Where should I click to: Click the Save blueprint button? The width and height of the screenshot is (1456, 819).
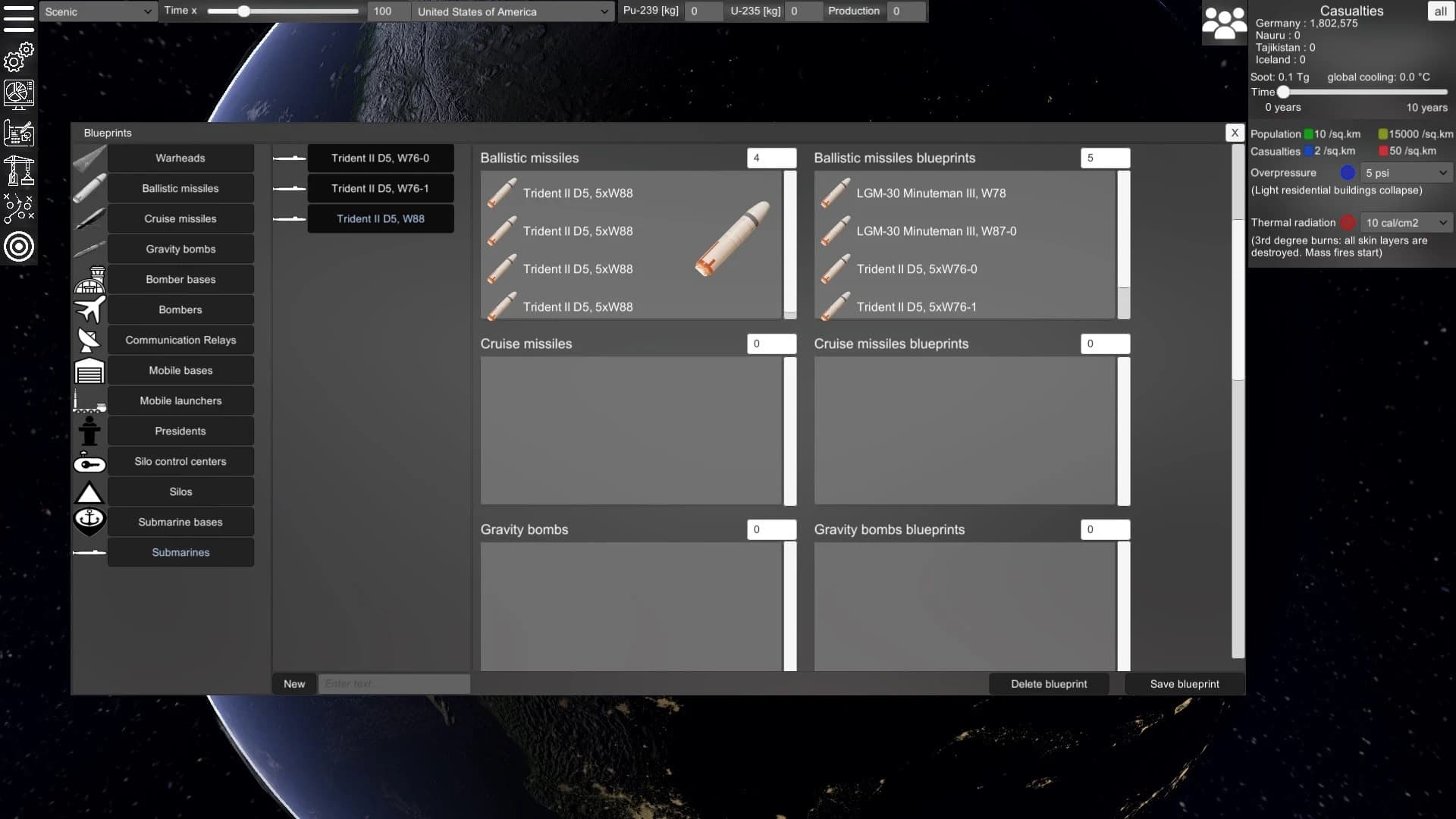coord(1184,683)
